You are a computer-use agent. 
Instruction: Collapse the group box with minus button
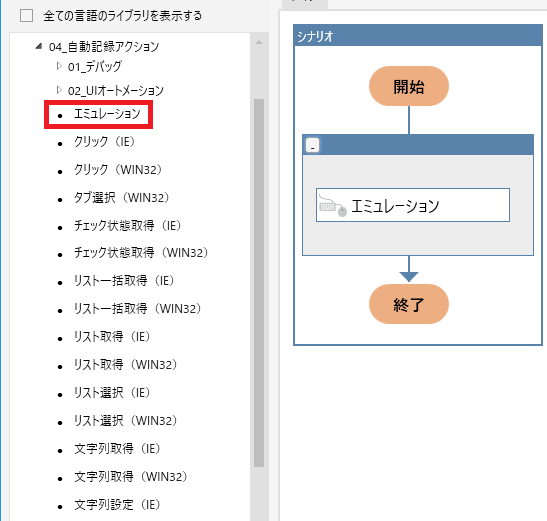312,145
